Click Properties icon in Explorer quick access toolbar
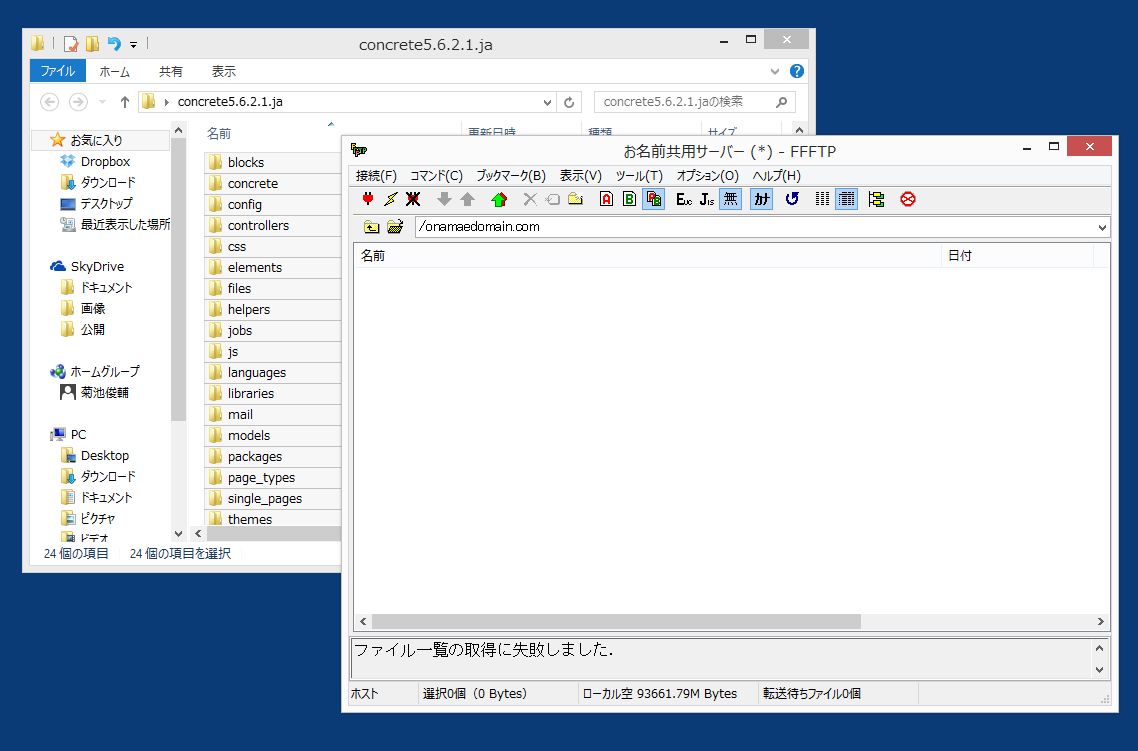 [70, 44]
